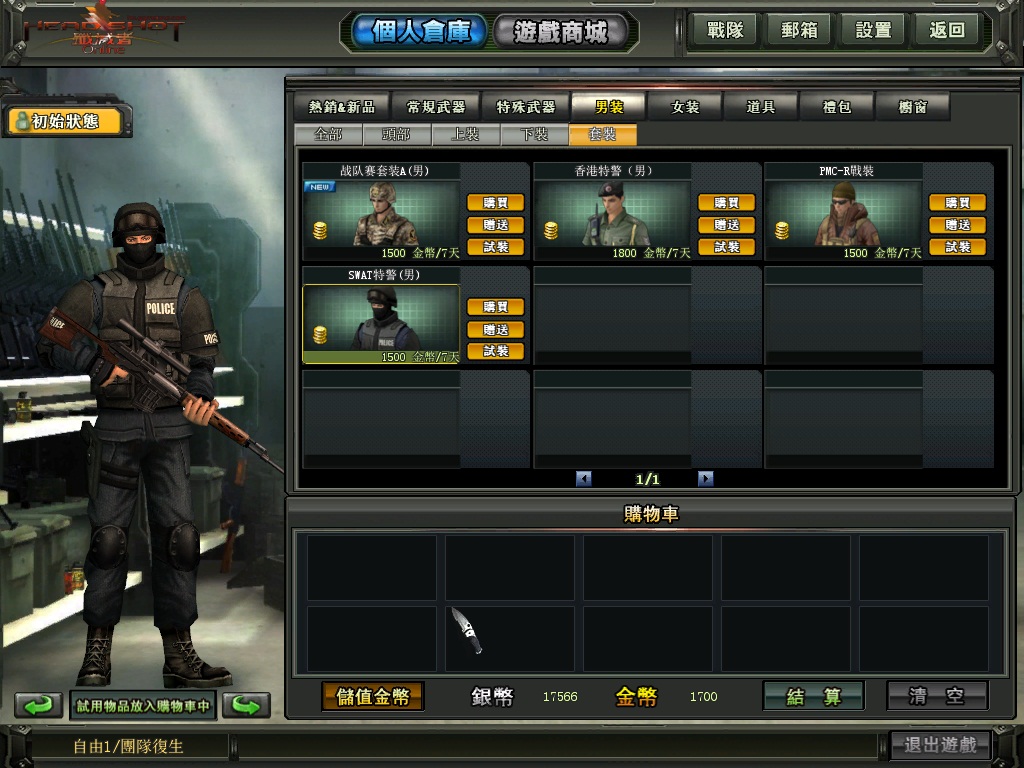Click the 1/1 page indicator

[647, 479]
